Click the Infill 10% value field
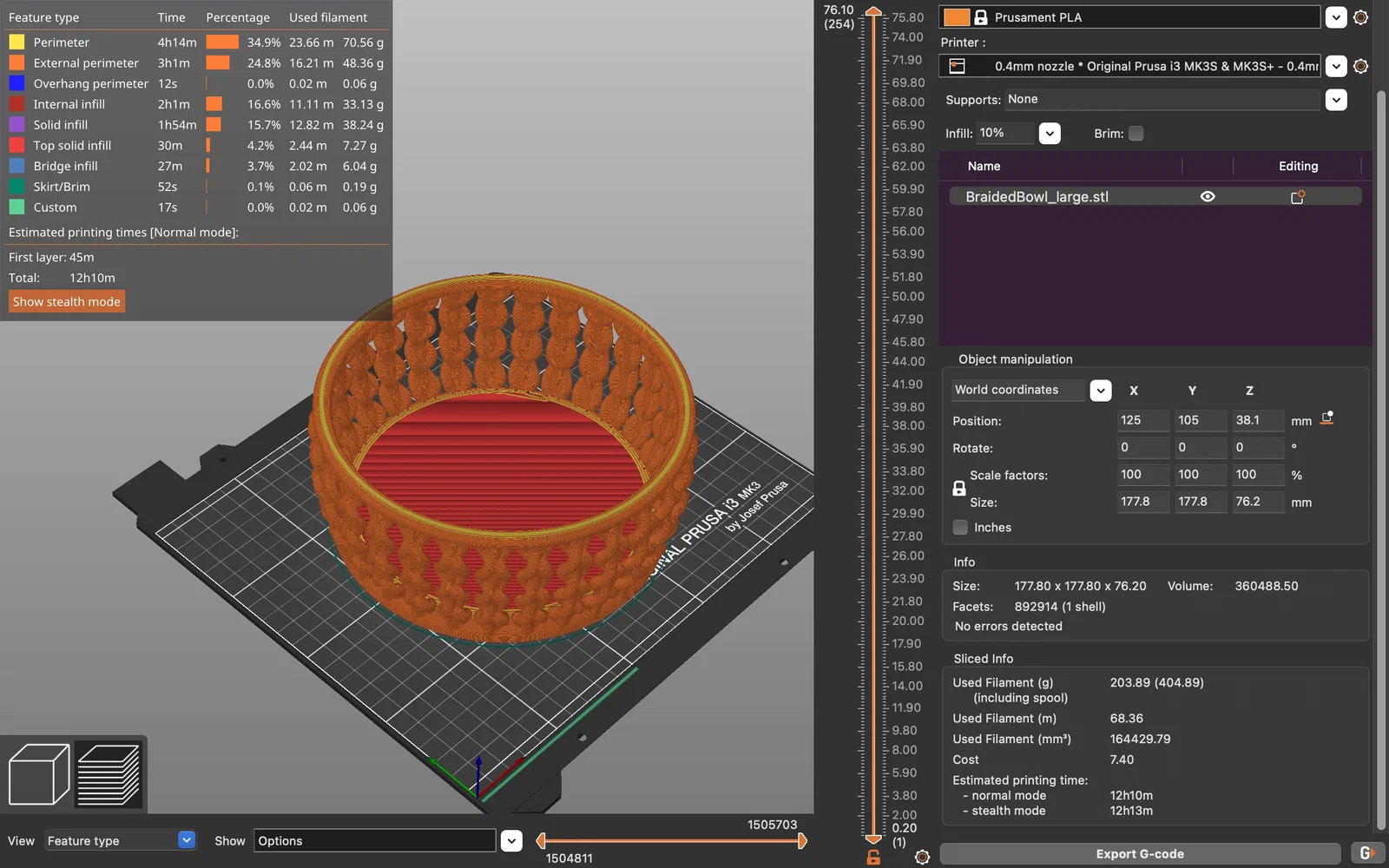This screenshot has width=1389, height=868. point(1006,133)
